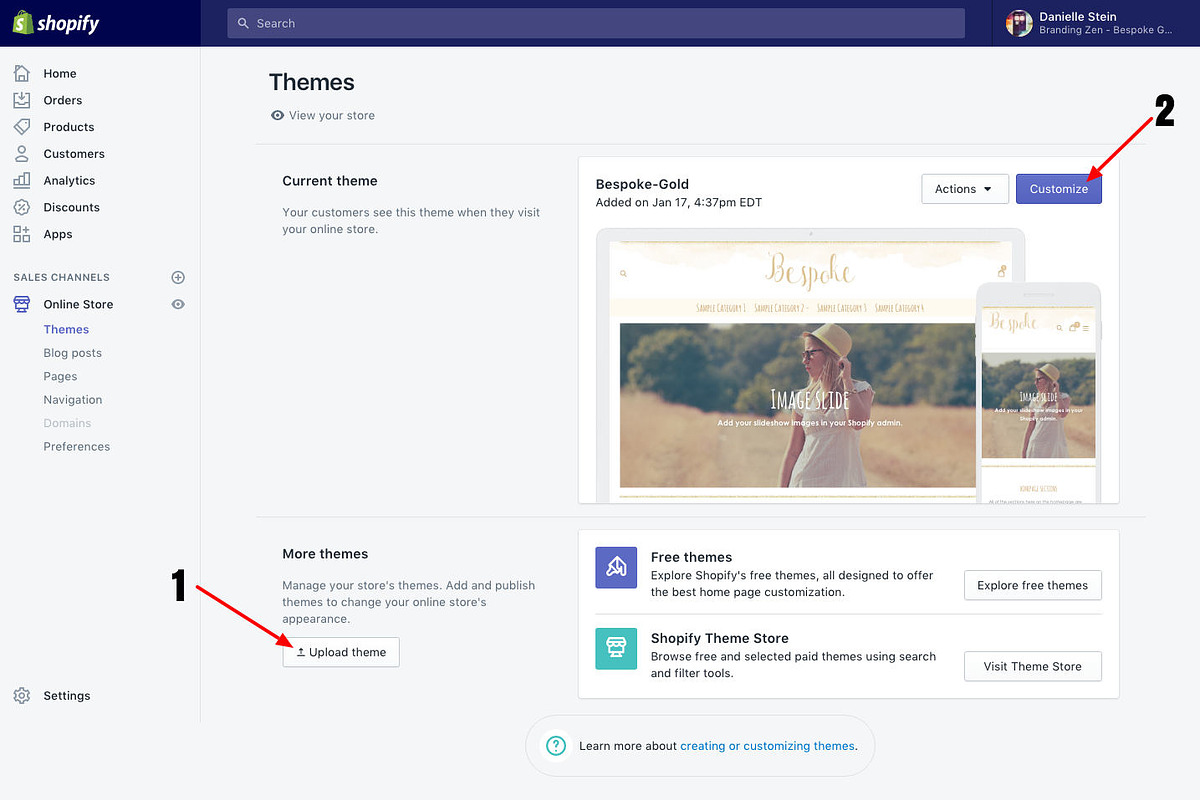1200x800 pixels.
Task: Toggle Online Store visibility with the eye icon
Action: (x=177, y=304)
